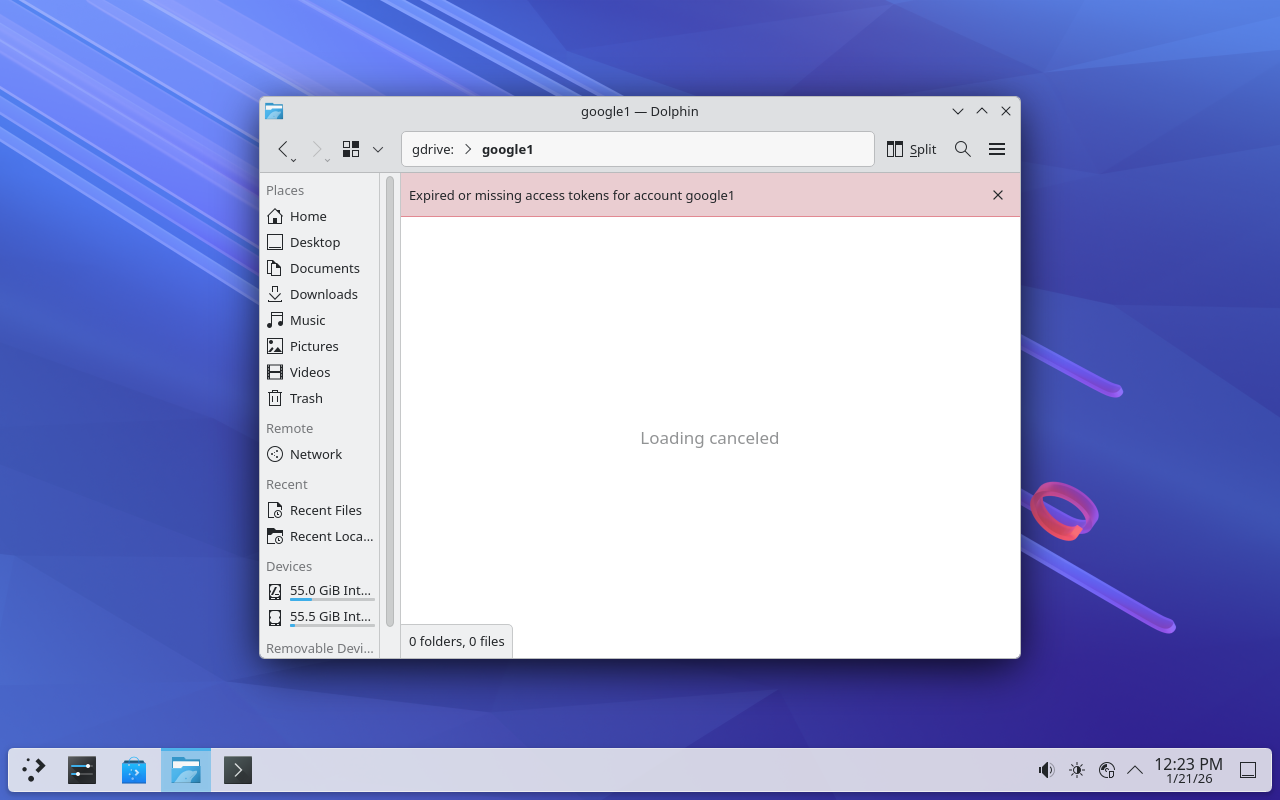
Task: Open the KDE application launcher
Action: [34, 770]
